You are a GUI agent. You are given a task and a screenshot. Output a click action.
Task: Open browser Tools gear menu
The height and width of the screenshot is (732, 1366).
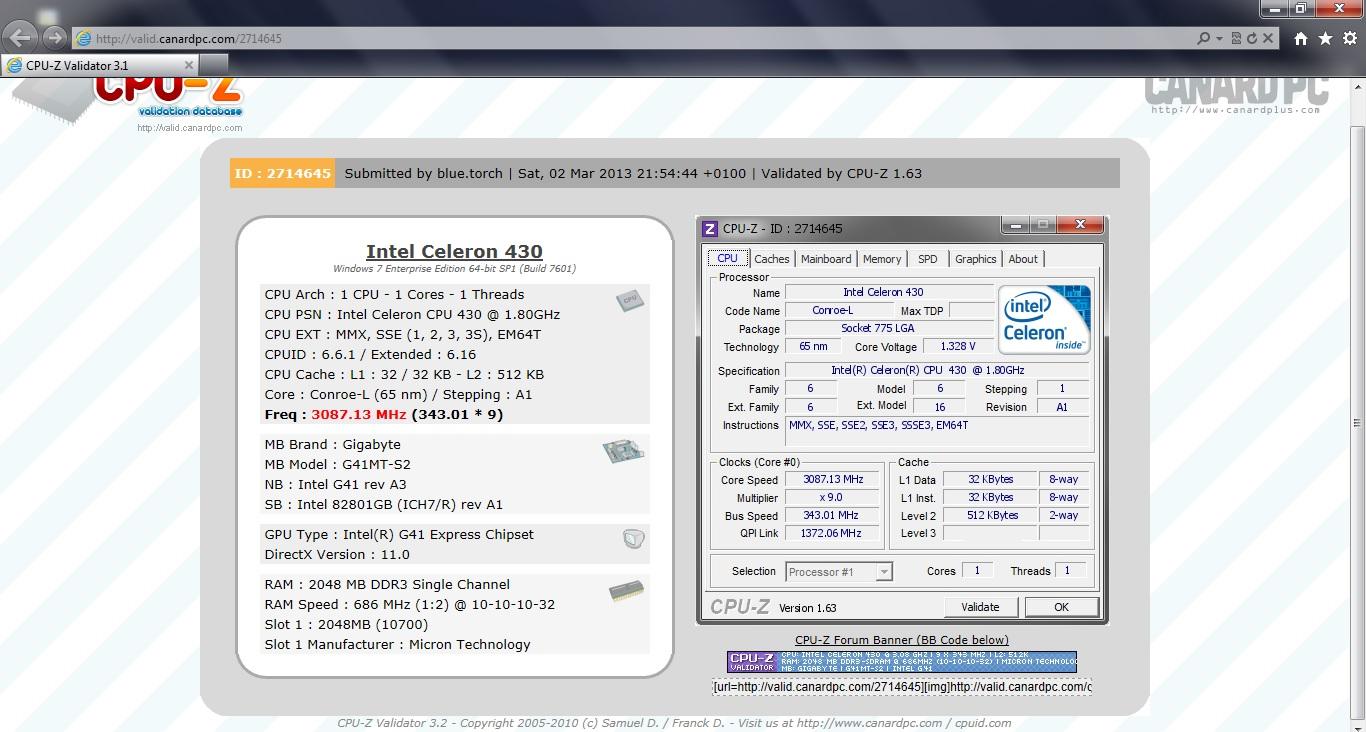(x=1350, y=38)
